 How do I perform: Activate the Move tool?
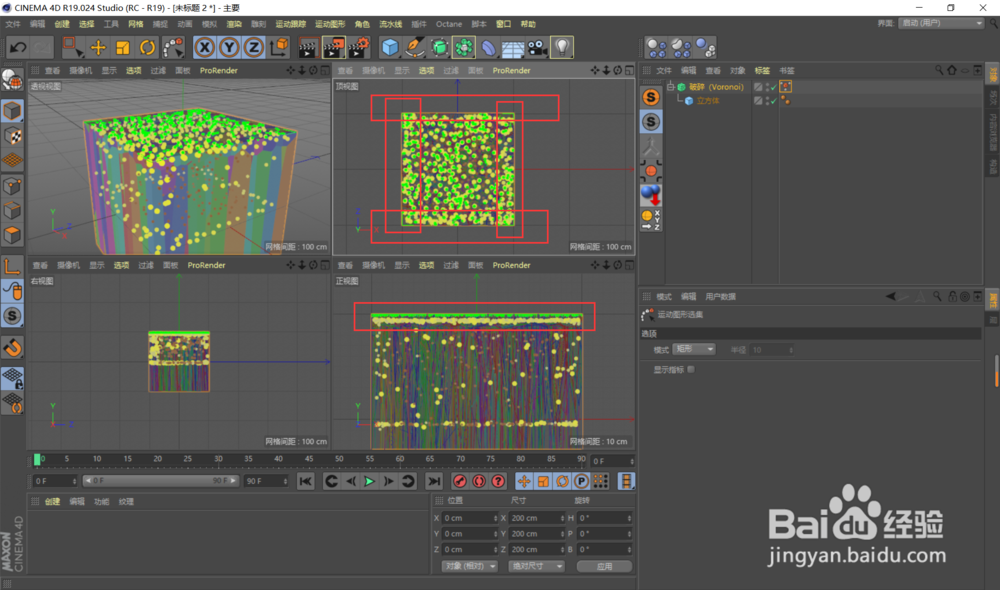click(x=98, y=48)
